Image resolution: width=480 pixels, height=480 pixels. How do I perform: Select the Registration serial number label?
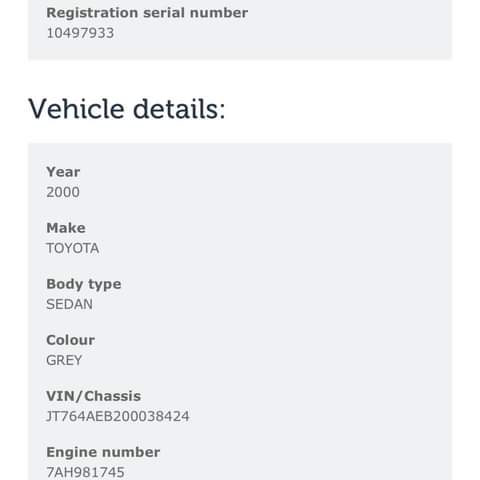pos(147,13)
